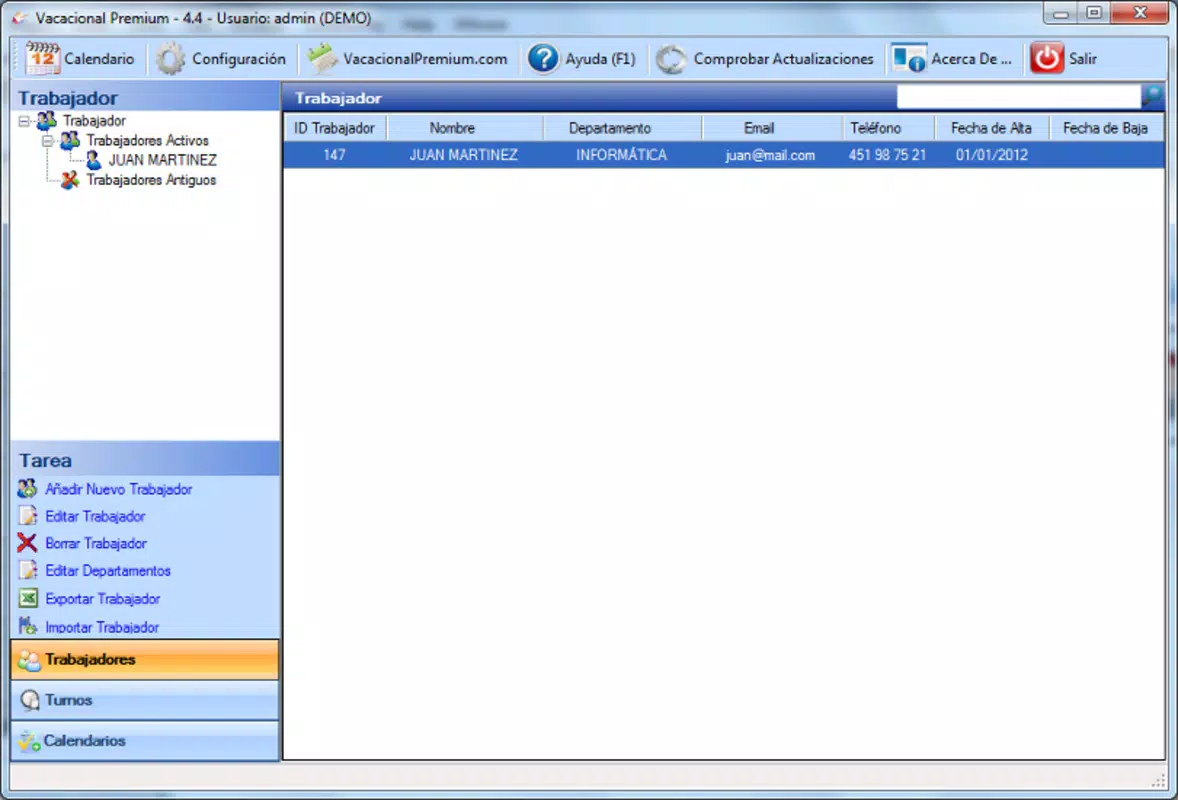The image size is (1178, 800).
Task: Sort by Fecha de Alta column header
Action: [991, 128]
